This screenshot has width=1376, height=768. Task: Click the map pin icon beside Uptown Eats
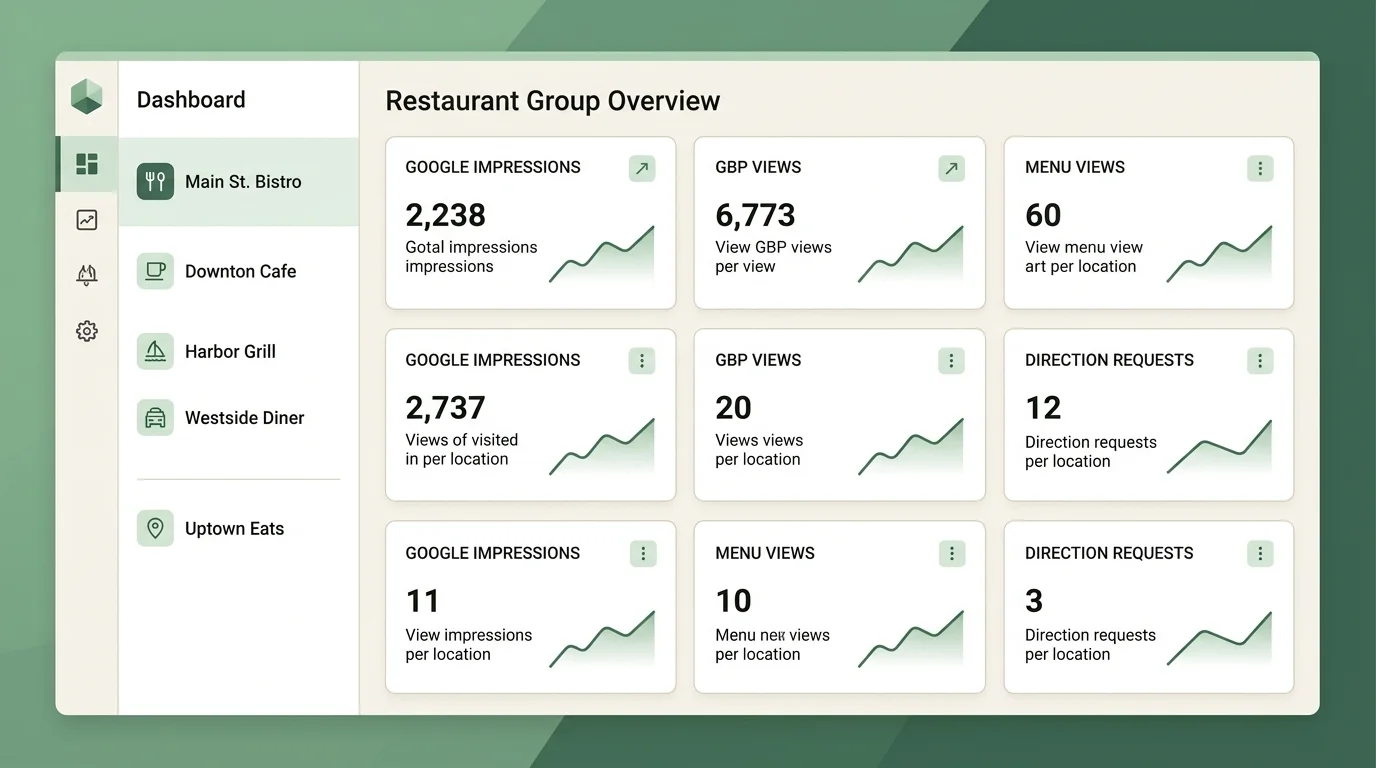click(x=155, y=528)
